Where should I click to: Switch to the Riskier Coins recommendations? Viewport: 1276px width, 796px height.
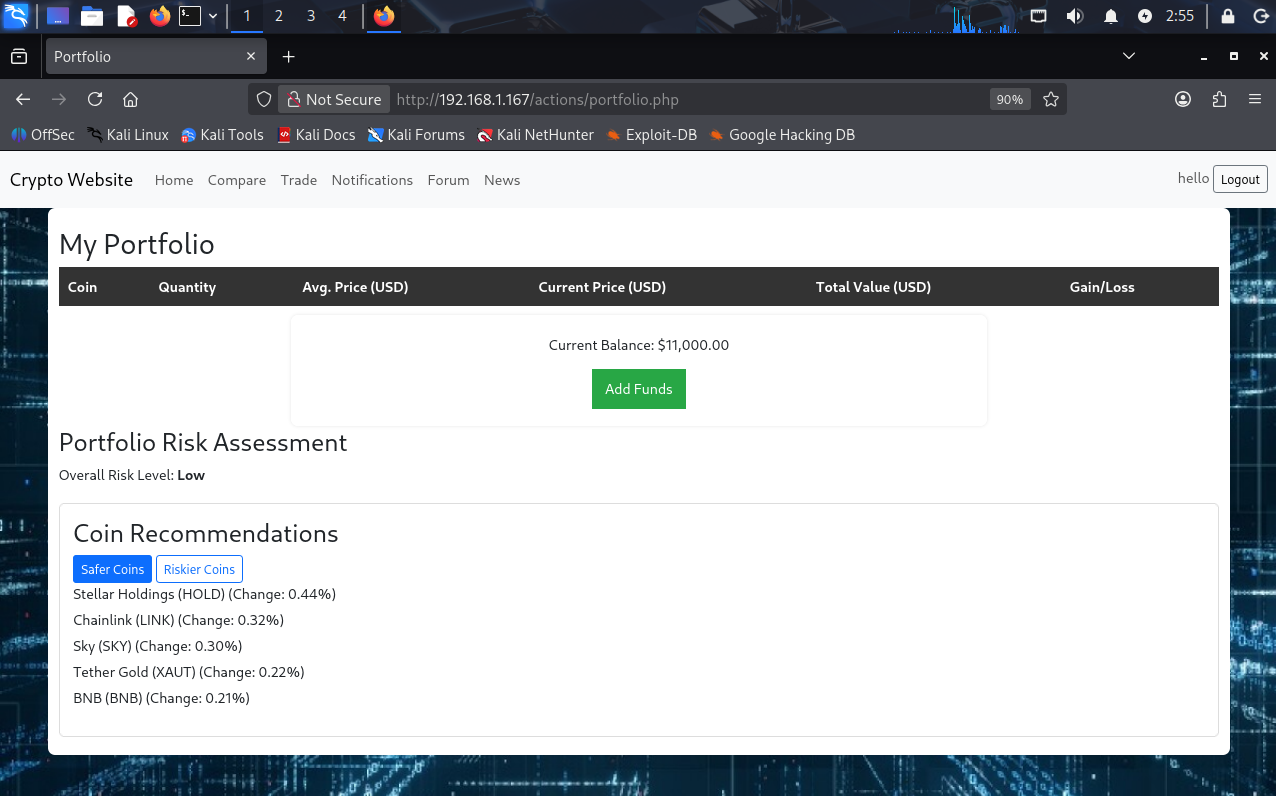tap(199, 569)
